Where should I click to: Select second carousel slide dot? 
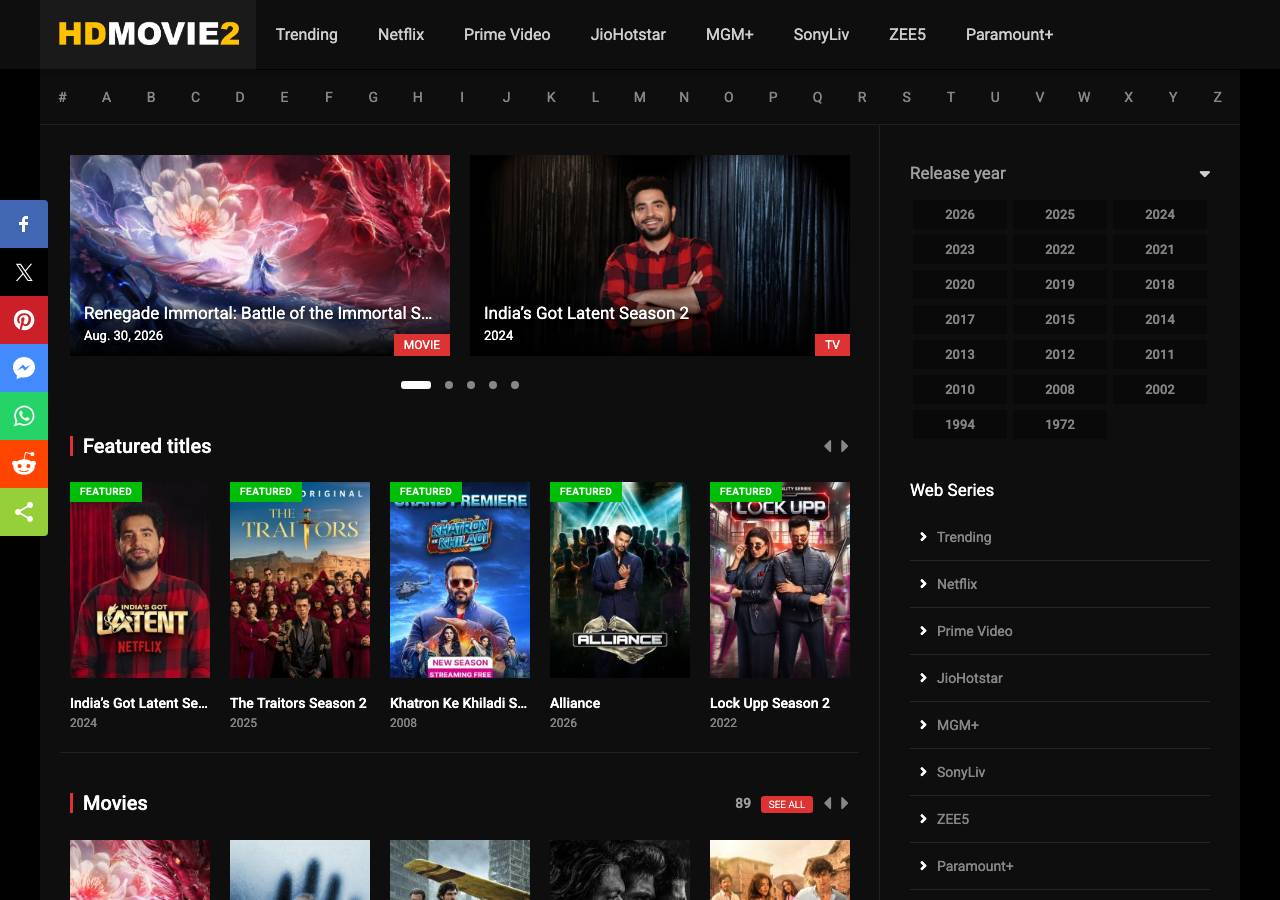449,385
